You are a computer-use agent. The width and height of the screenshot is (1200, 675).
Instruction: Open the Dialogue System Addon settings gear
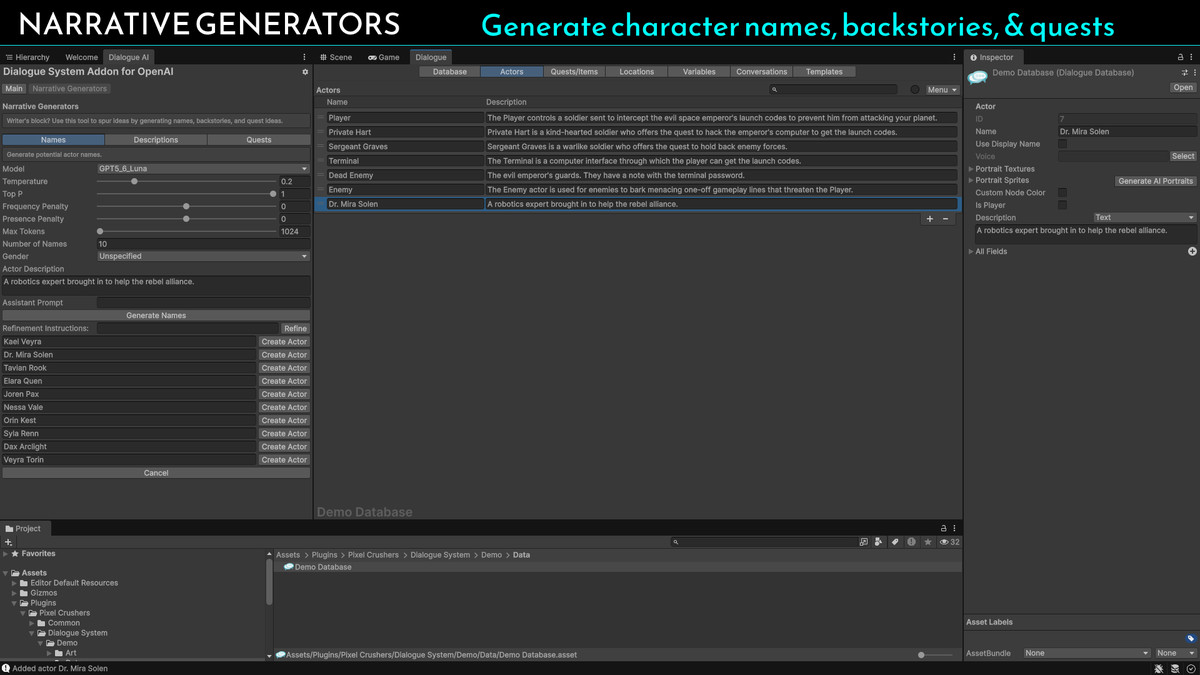pyautogui.click(x=305, y=72)
